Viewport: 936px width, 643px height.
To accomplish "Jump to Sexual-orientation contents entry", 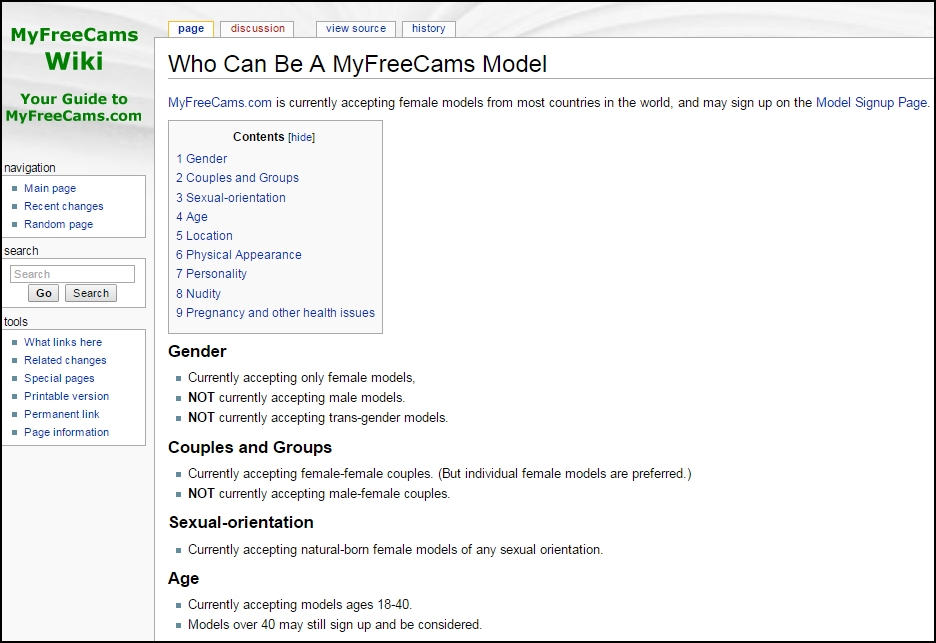I will pyautogui.click(x=231, y=198).
